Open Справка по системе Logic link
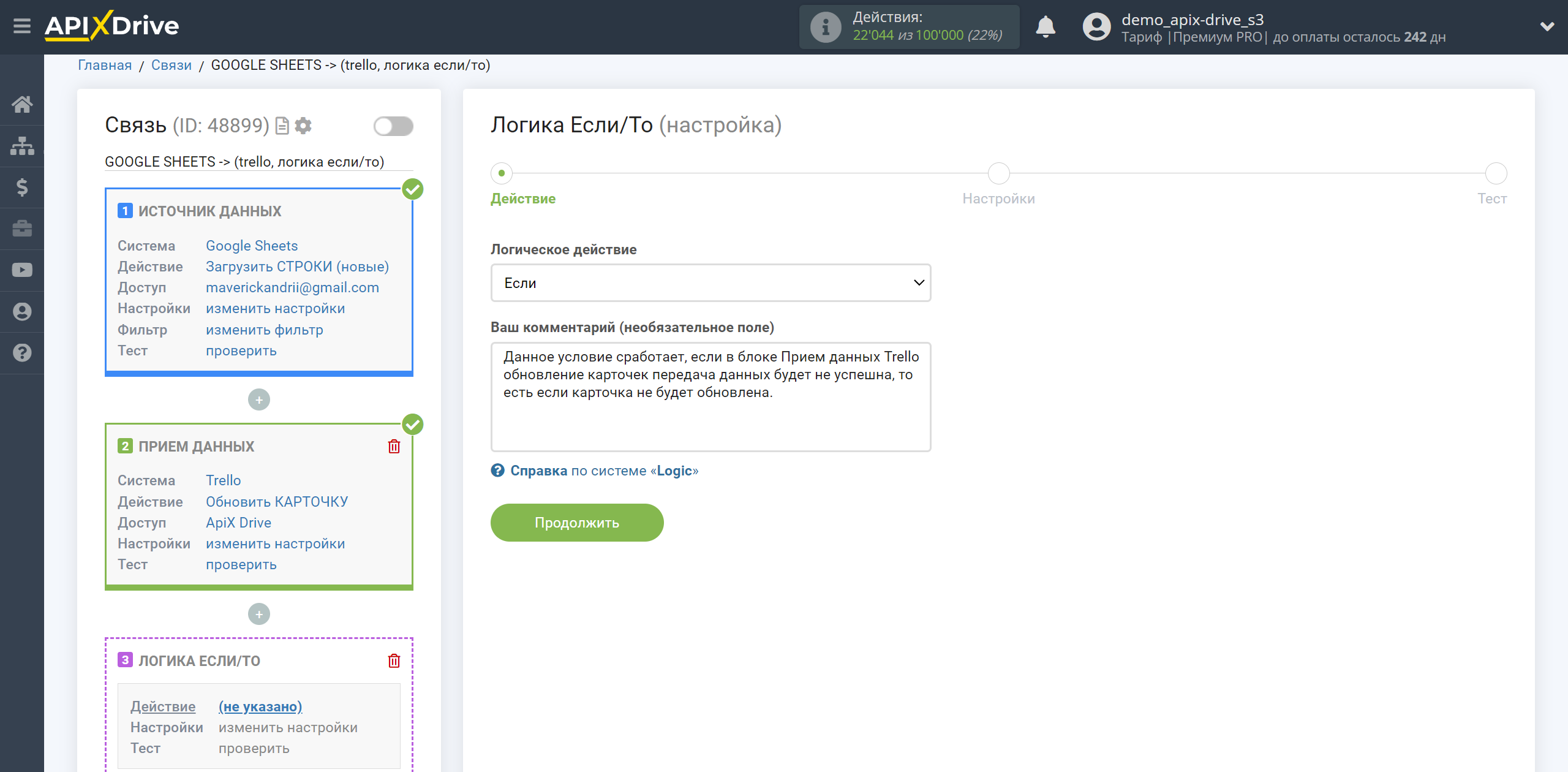Image resolution: width=1568 pixels, height=772 pixels. 604,471
